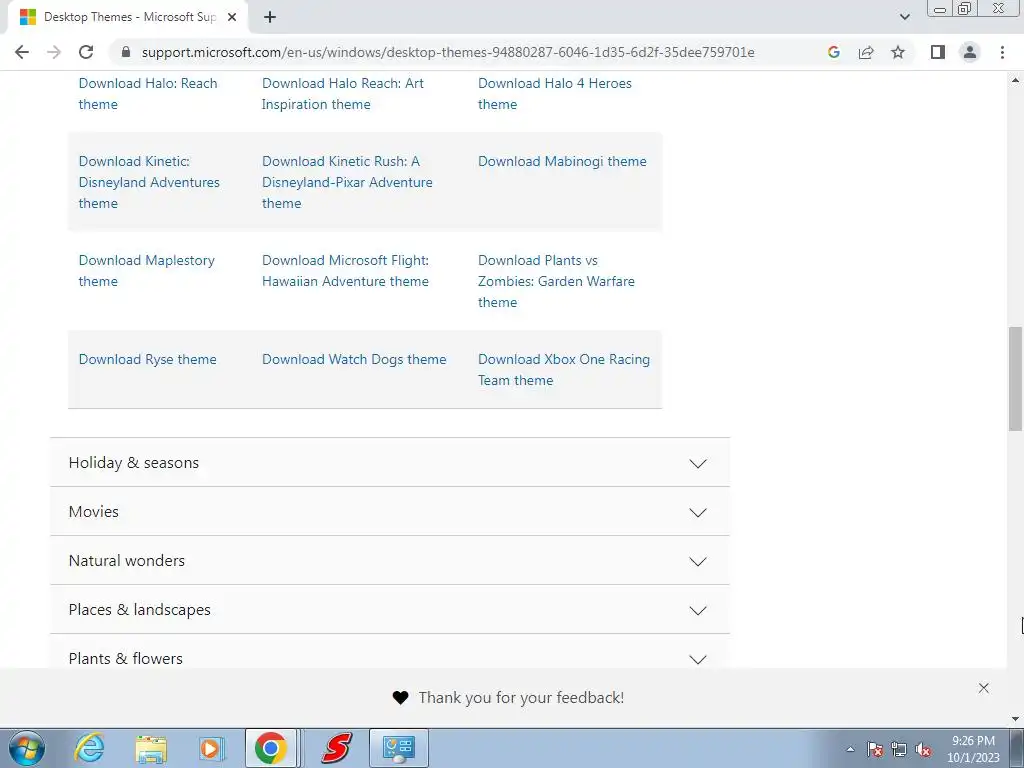Open the taskbar clock and date
Screen dimensions: 1024x768
click(x=973, y=749)
